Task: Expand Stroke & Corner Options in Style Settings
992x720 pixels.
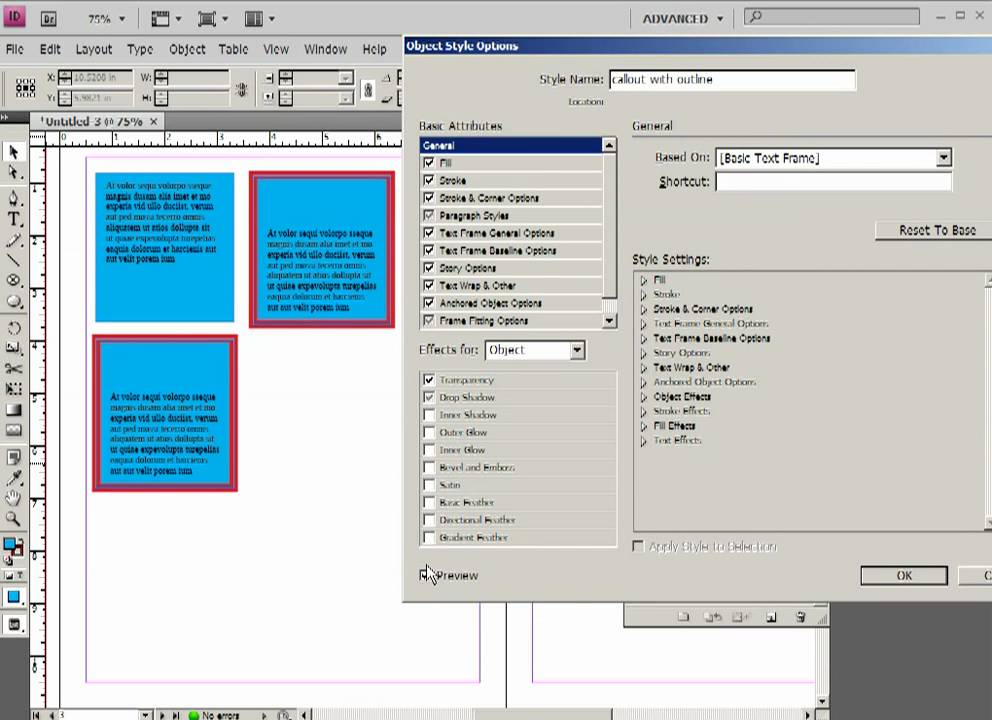Action: [644, 309]
